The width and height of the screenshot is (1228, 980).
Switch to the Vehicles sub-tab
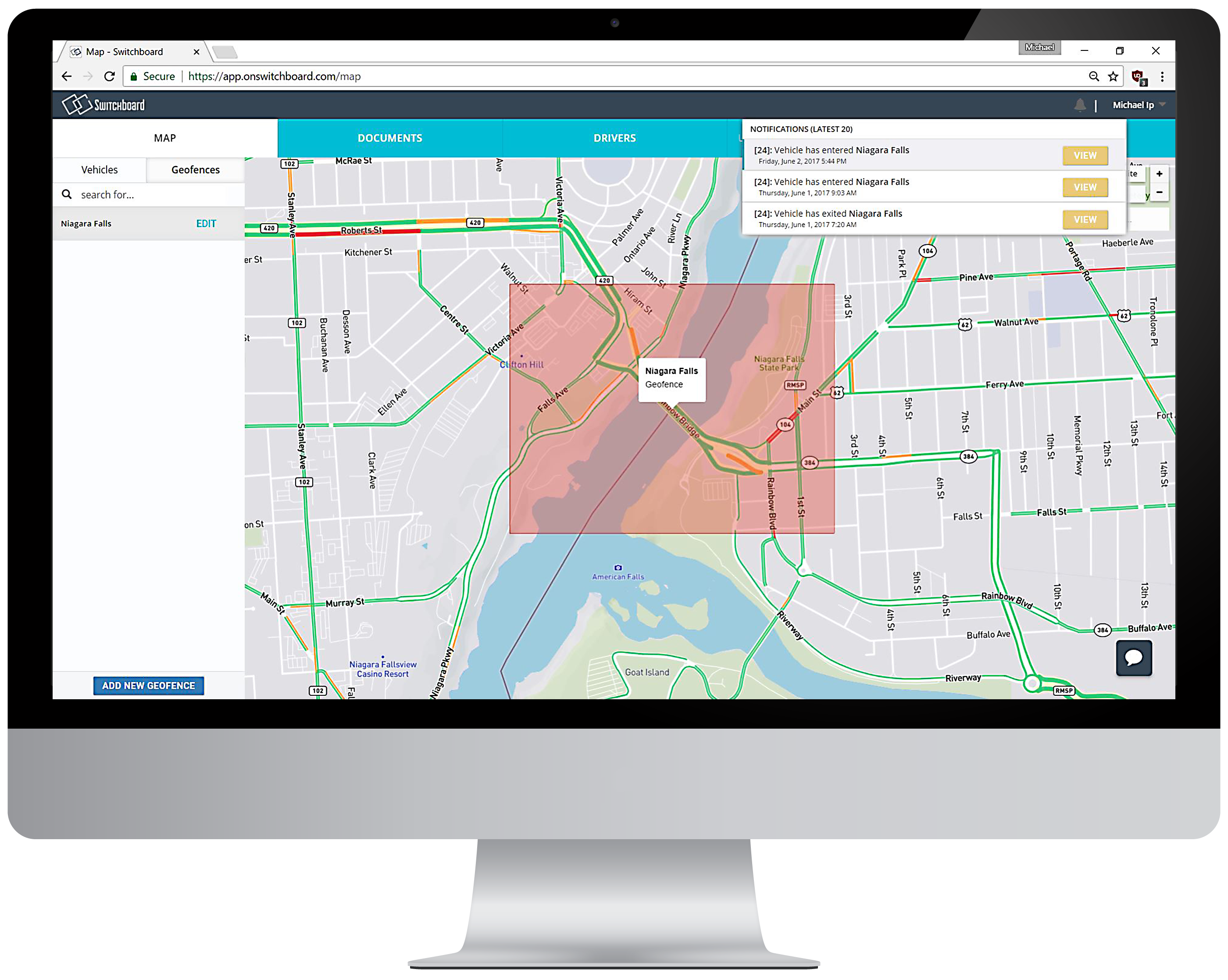pyautogui.click(x=100, y=170)
